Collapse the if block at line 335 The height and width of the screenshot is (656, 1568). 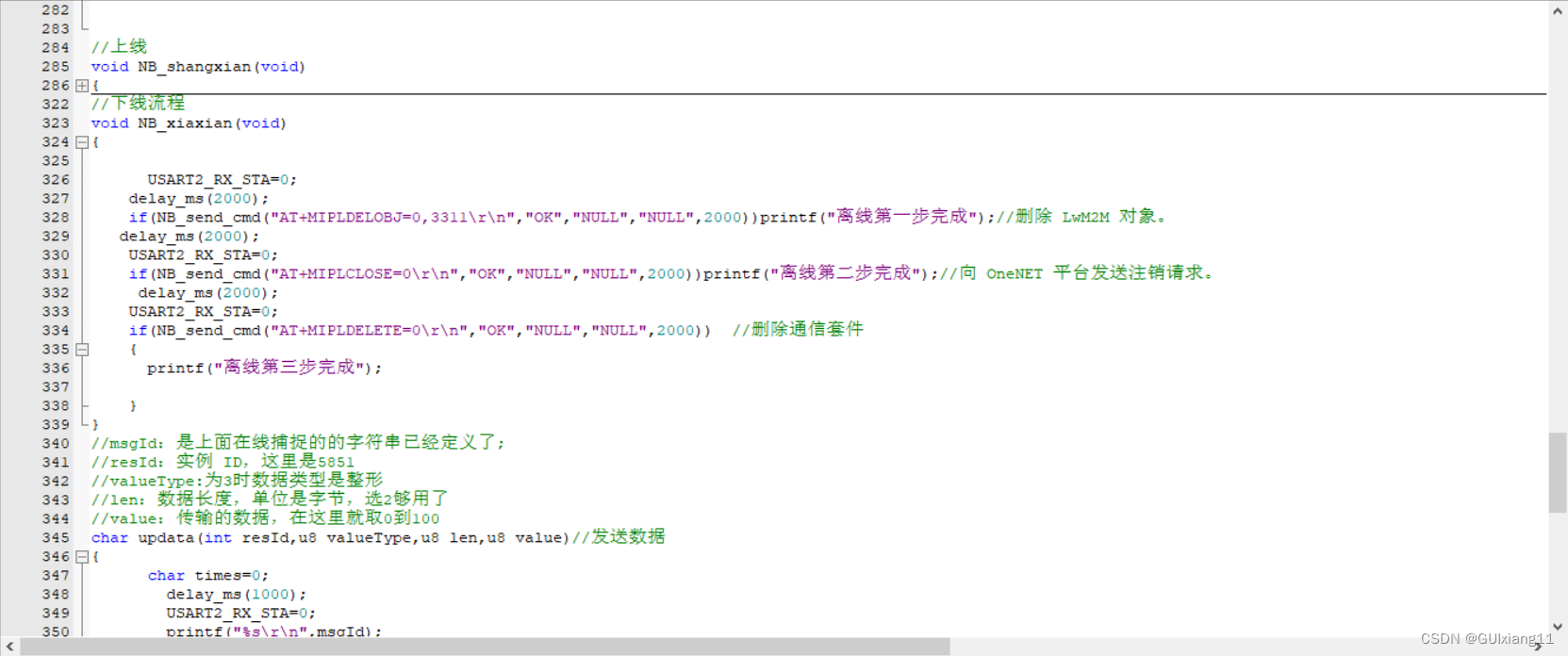(x=82, y=350)
